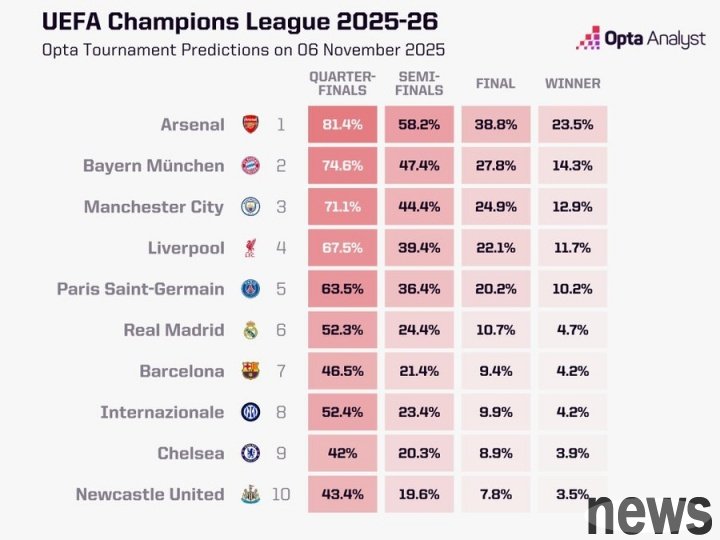Click the Newcastle United team name
The width and height of the screenshot is (720, 540).
[x=150, y=494]
